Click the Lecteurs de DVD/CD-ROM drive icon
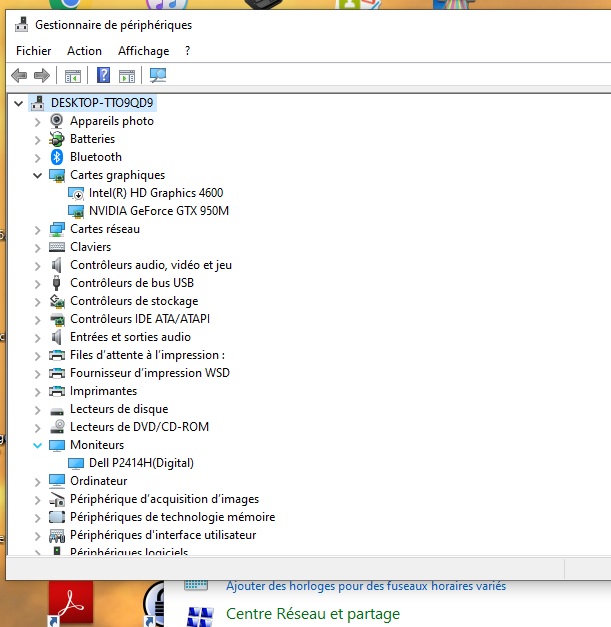The height and width of the screenshot is (627, 611). 57,427
